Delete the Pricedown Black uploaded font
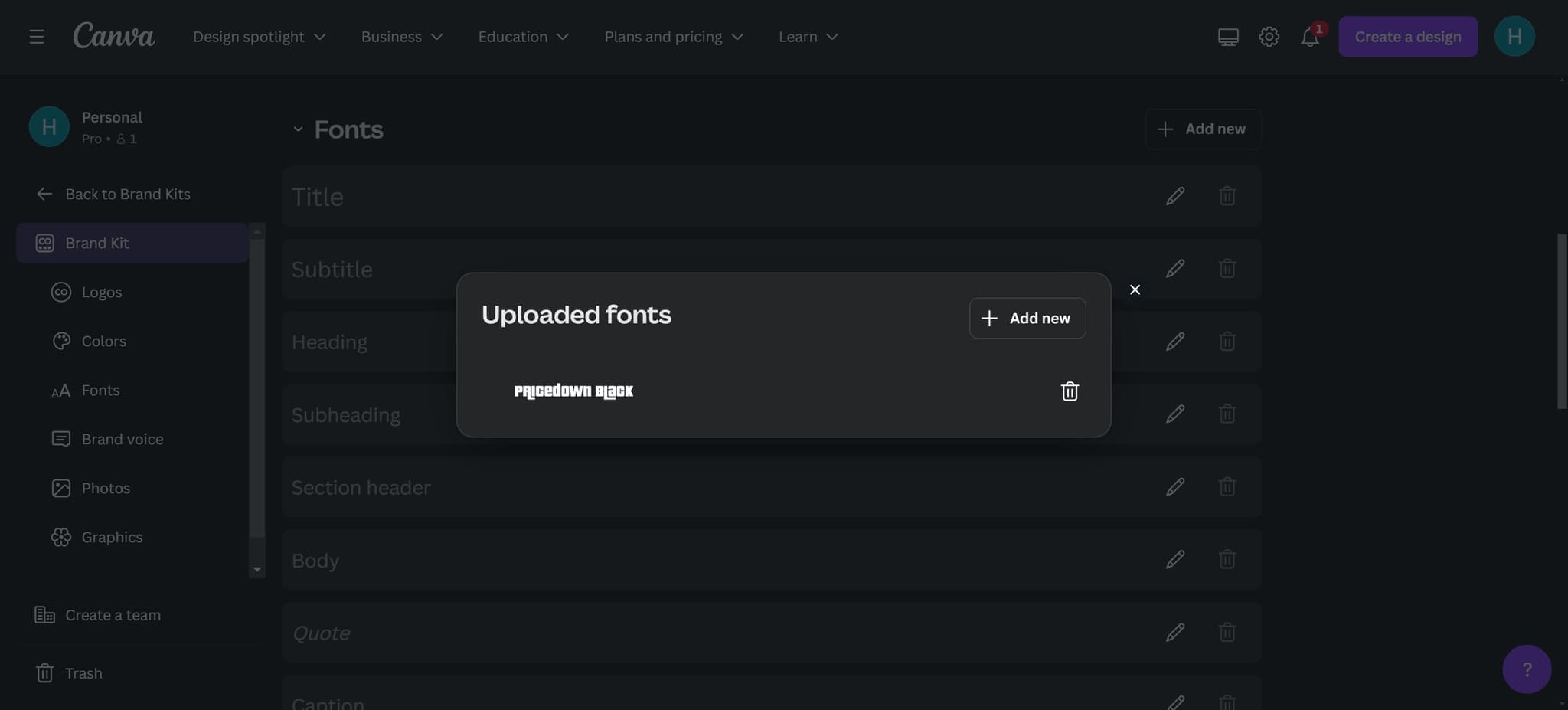This screenshot has width=1568, height=710. [1070, 391]
